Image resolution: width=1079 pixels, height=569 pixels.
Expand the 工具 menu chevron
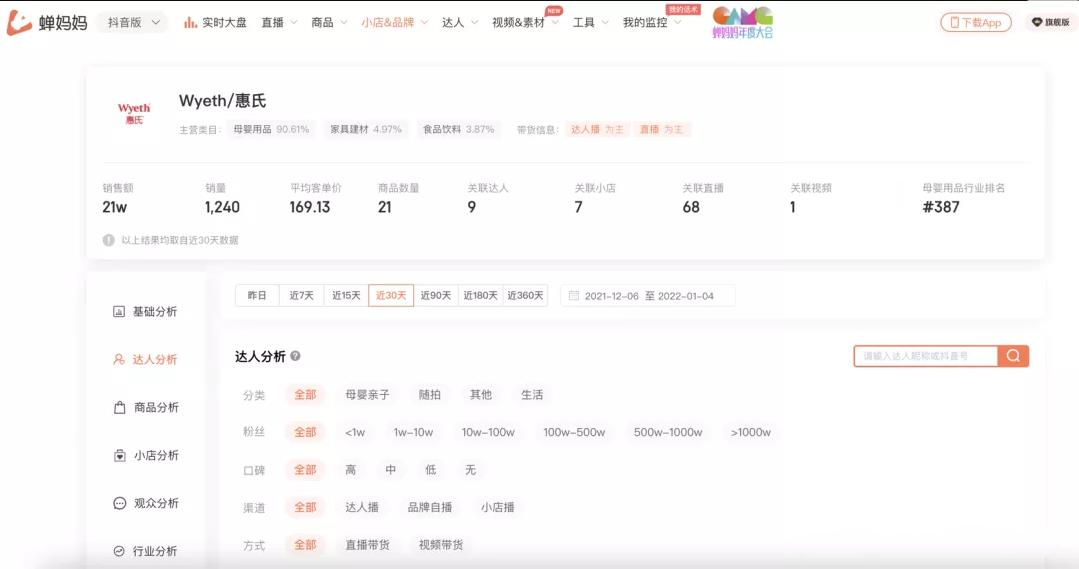click(x=605, y=23)
